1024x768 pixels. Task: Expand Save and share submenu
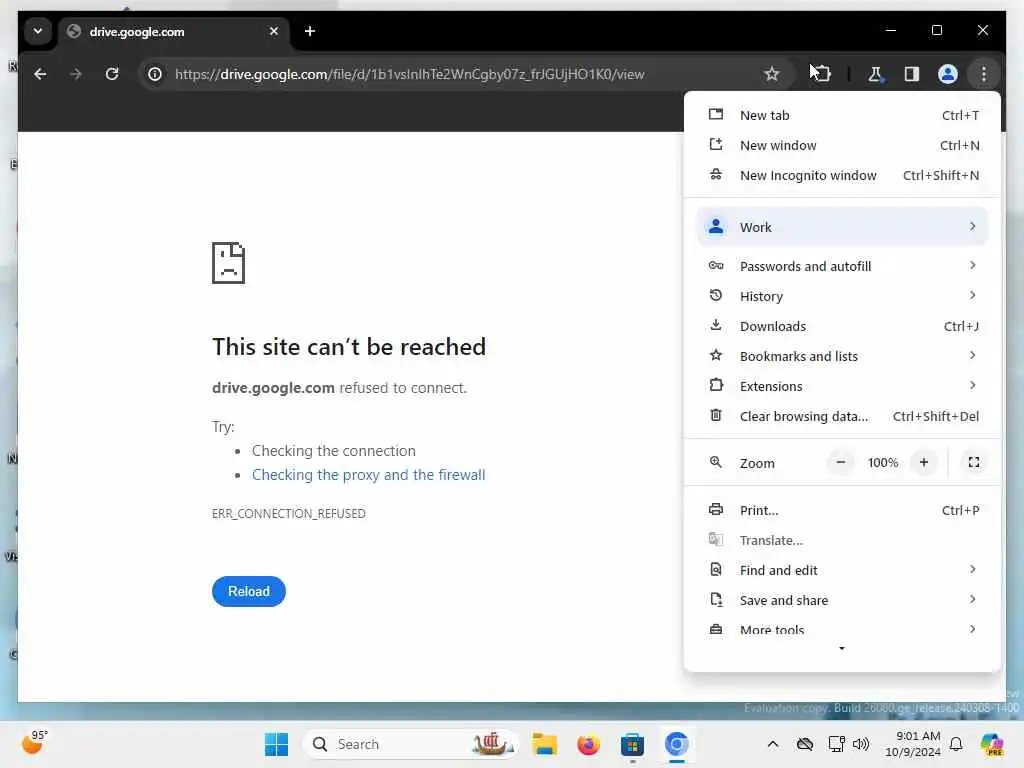842,601
